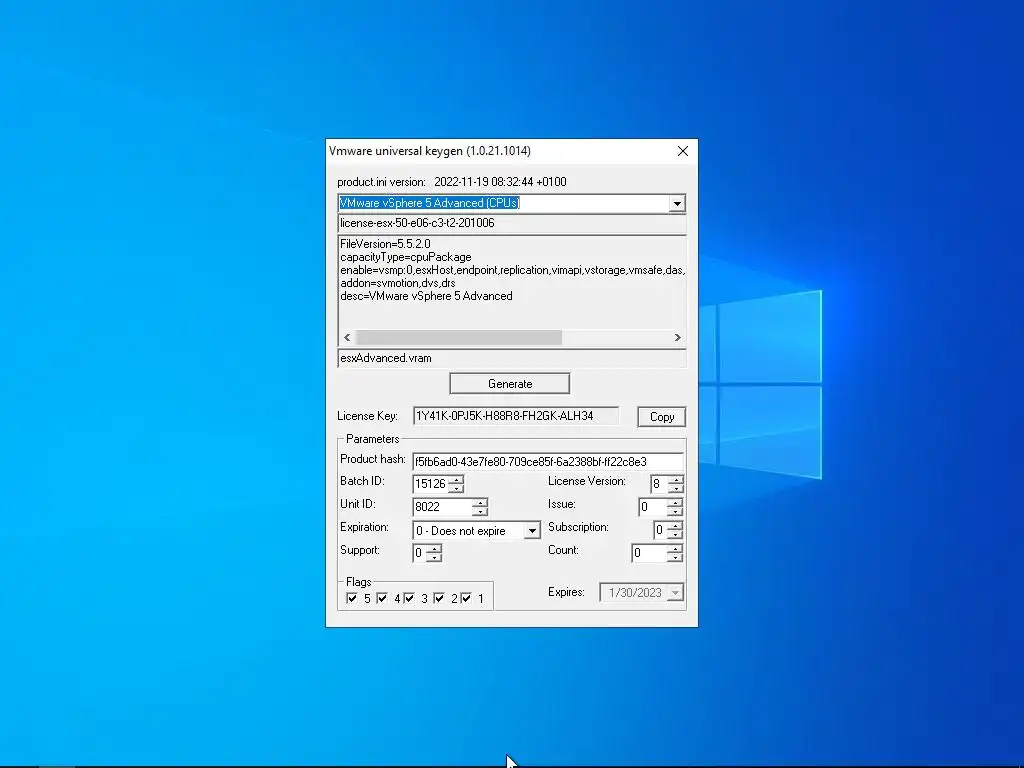This screenshot has width=1024, height=768.
Task: Click the capacityType=cpuPackage line
Action: [x=406, y=257]
